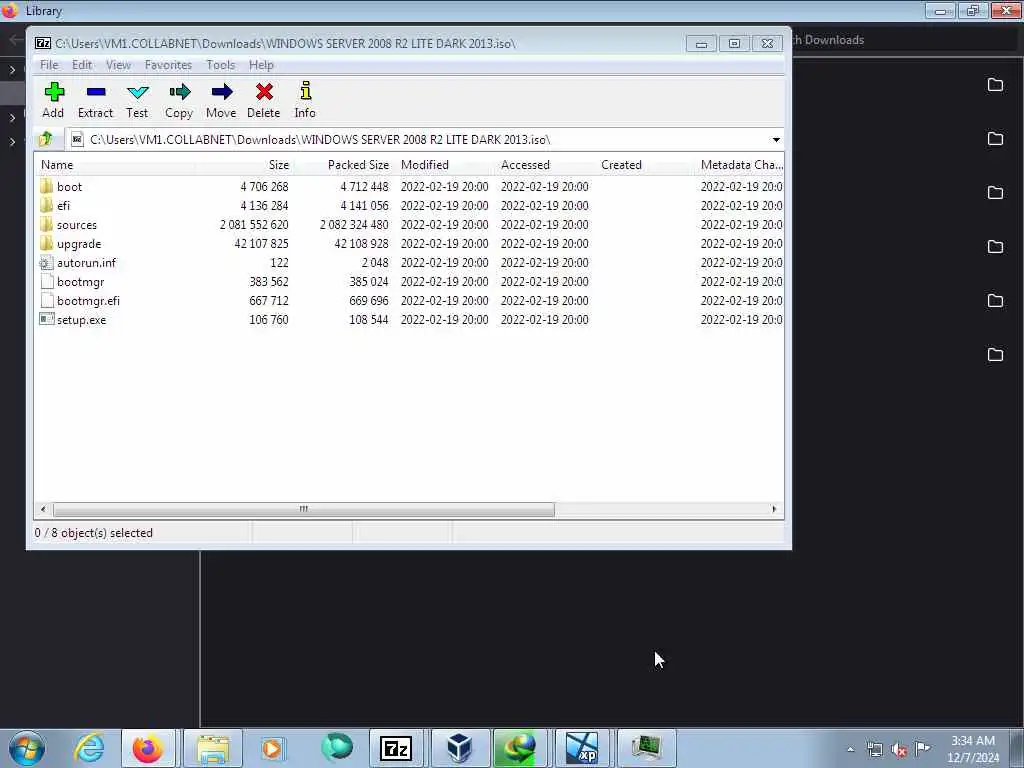Expand the first Library sidebar tree chevron

click(12, 69)
